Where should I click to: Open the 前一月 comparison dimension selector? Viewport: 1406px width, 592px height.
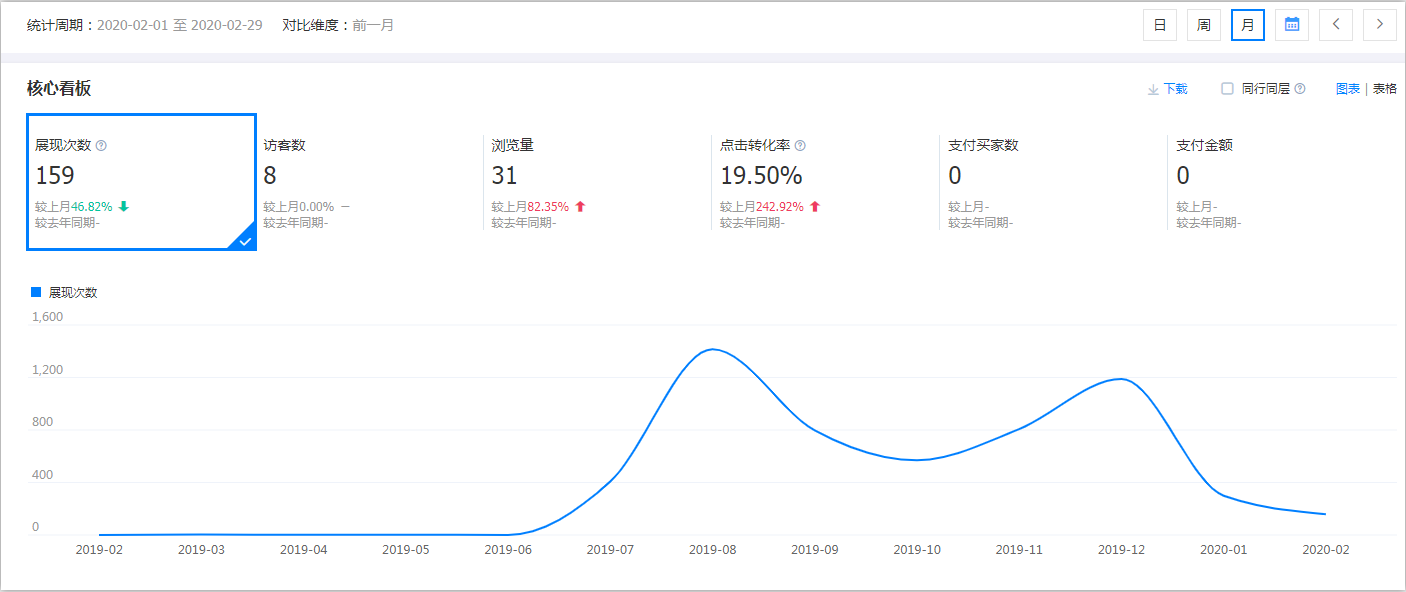click(373, 25)
